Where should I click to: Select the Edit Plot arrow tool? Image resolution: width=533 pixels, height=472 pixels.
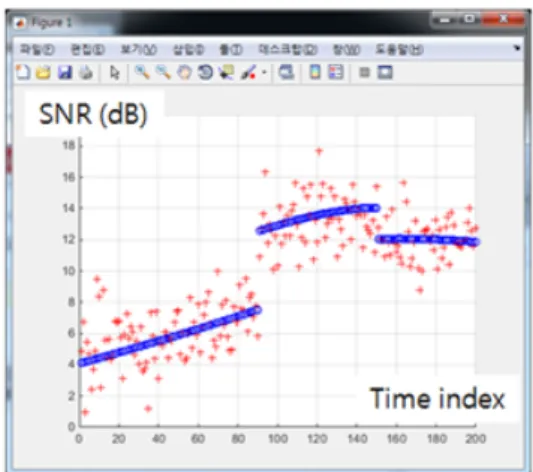[x=115, y=72]
